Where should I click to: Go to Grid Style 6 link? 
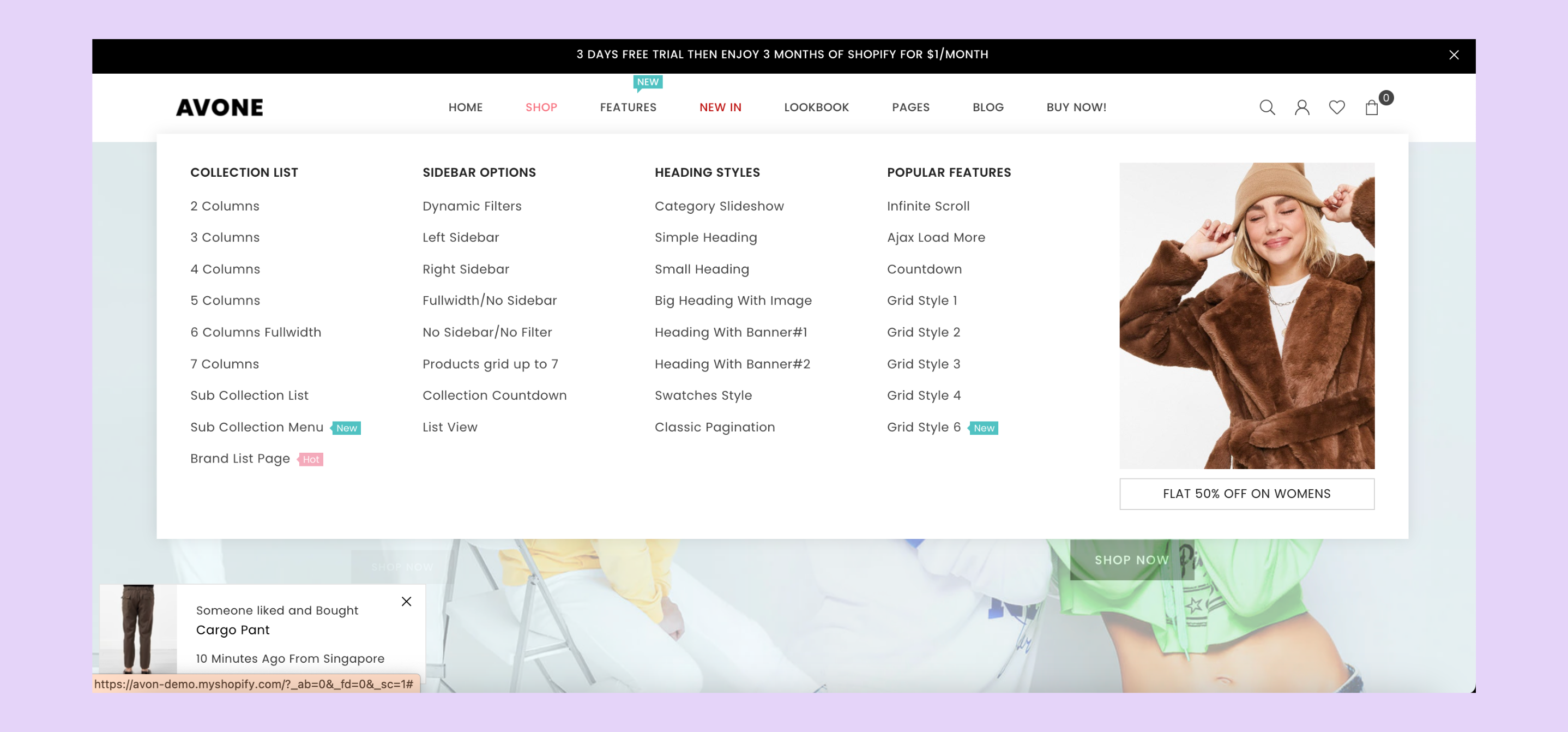point(924,428)
